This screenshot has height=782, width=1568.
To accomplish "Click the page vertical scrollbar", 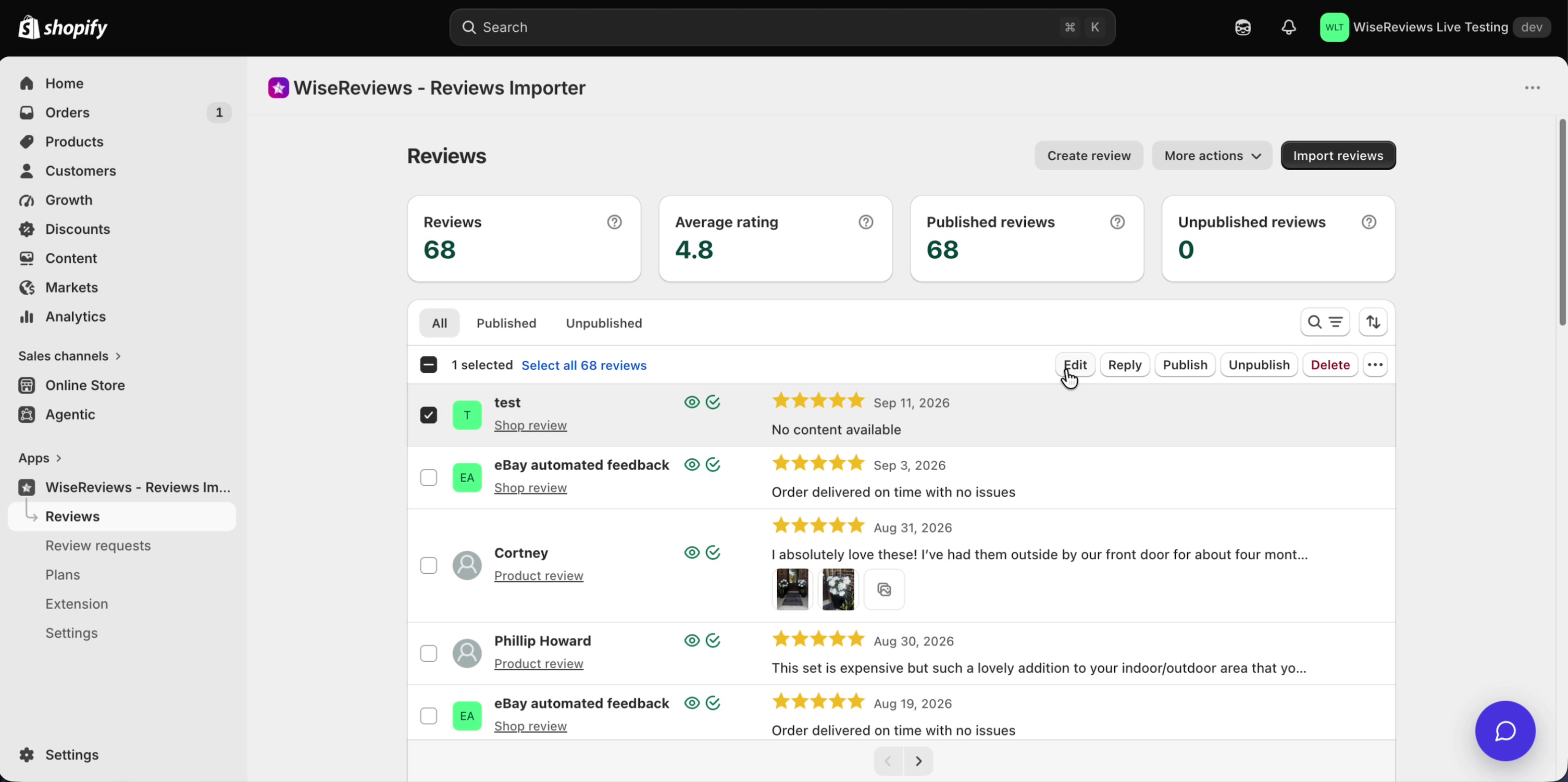I will tap(1562, 222).
